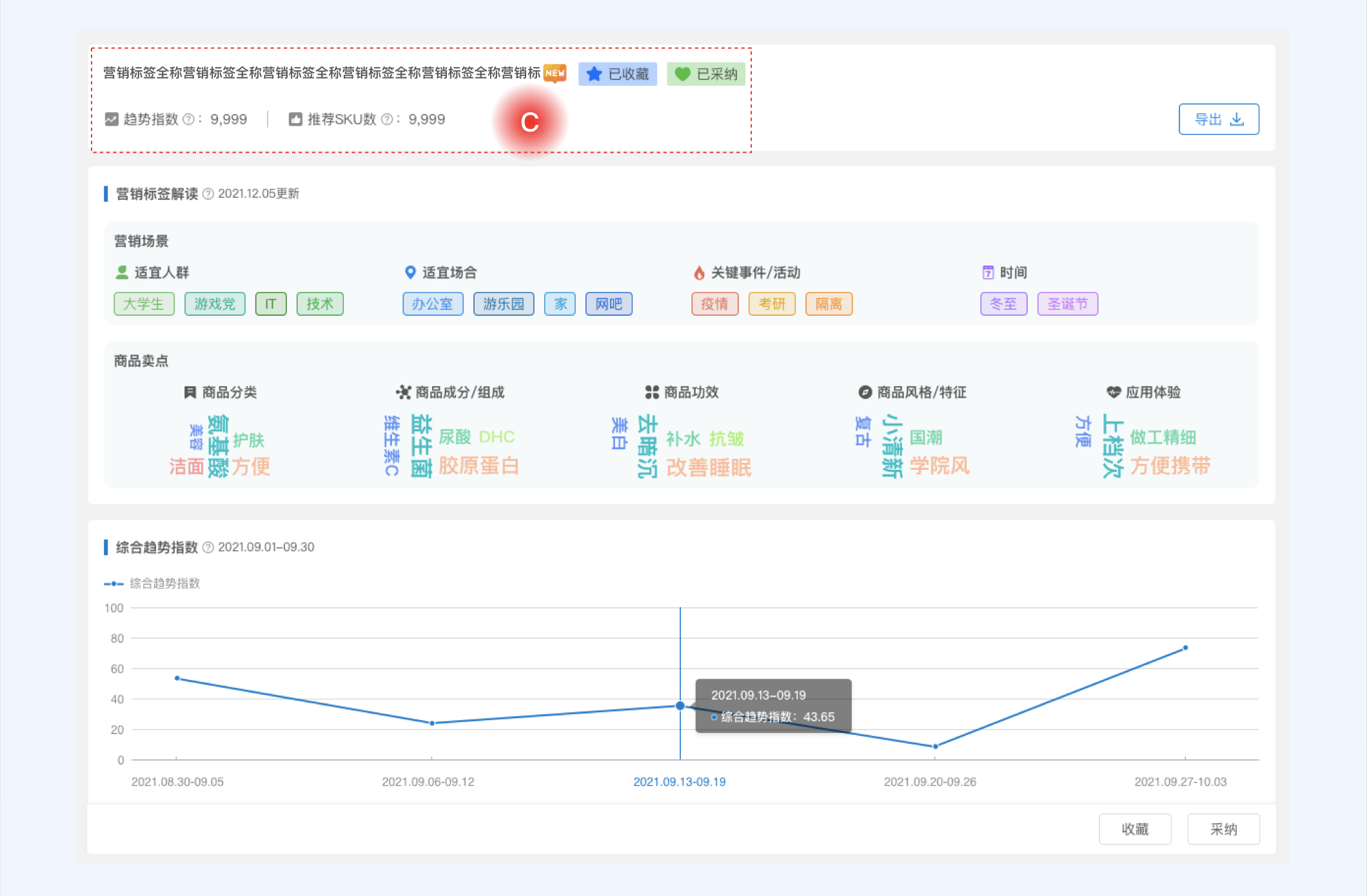The width and height of the screenshot is (1367, 896).
Task: Select the 家 tag
Action: (x=560, y=304)
